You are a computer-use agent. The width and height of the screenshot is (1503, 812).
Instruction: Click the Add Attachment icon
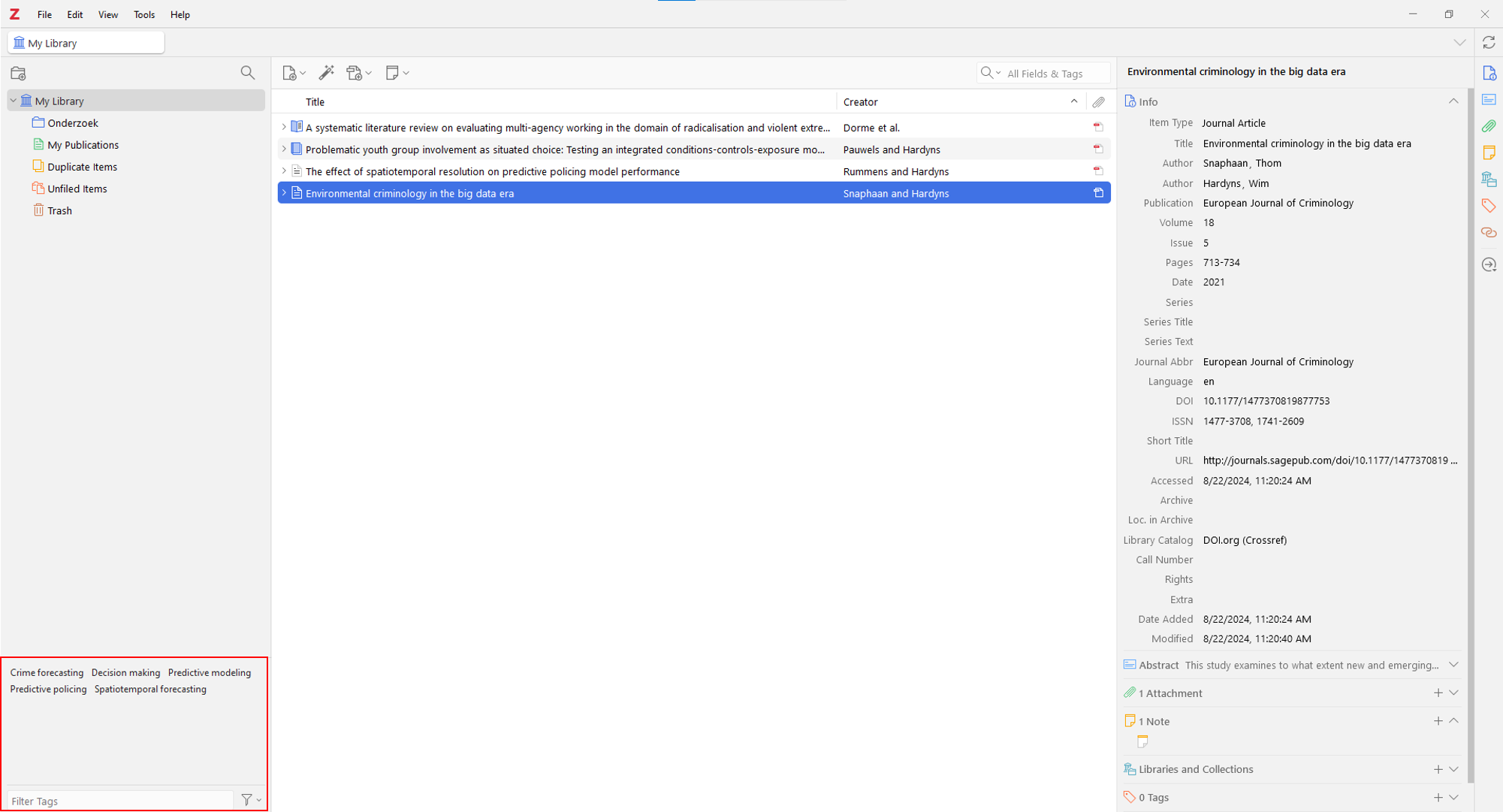click(x=358, y=73)
